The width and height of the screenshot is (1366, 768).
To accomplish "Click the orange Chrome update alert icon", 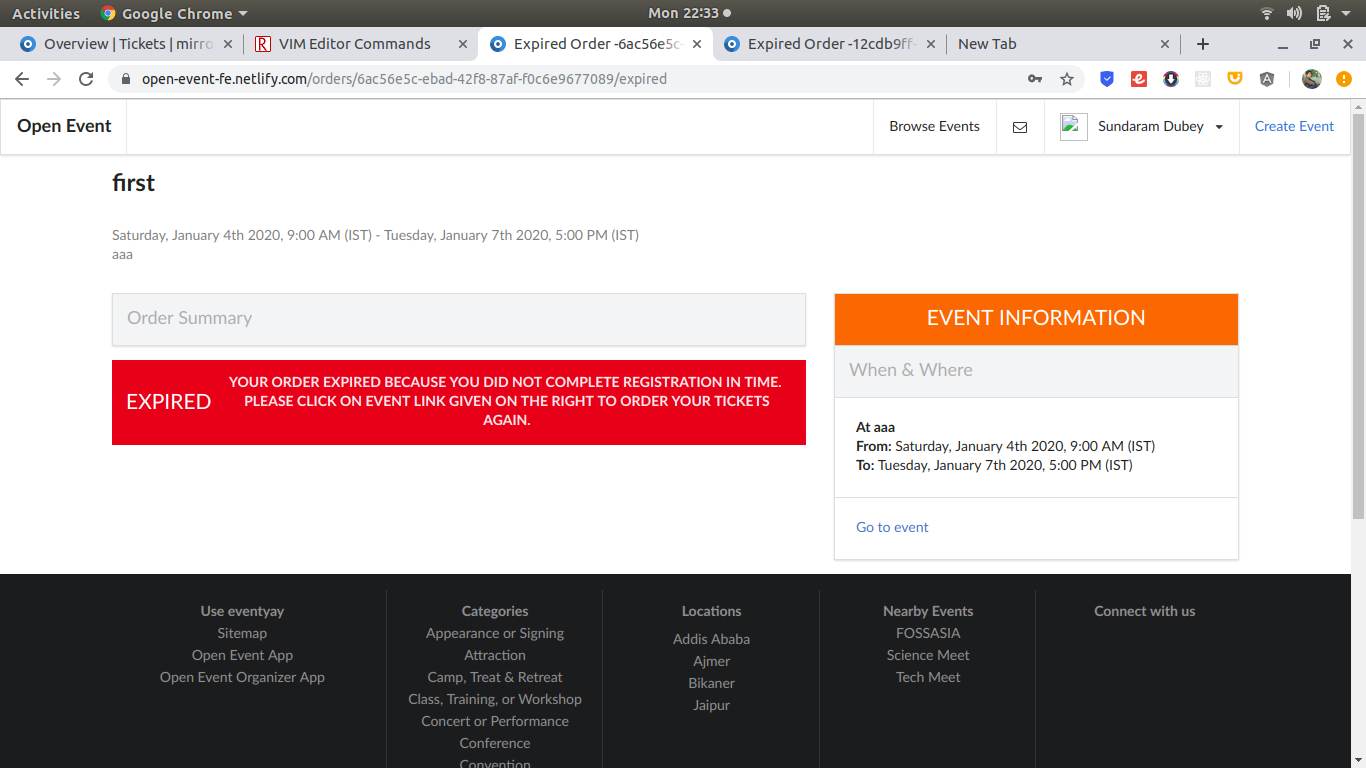I will pos(1344,79).
